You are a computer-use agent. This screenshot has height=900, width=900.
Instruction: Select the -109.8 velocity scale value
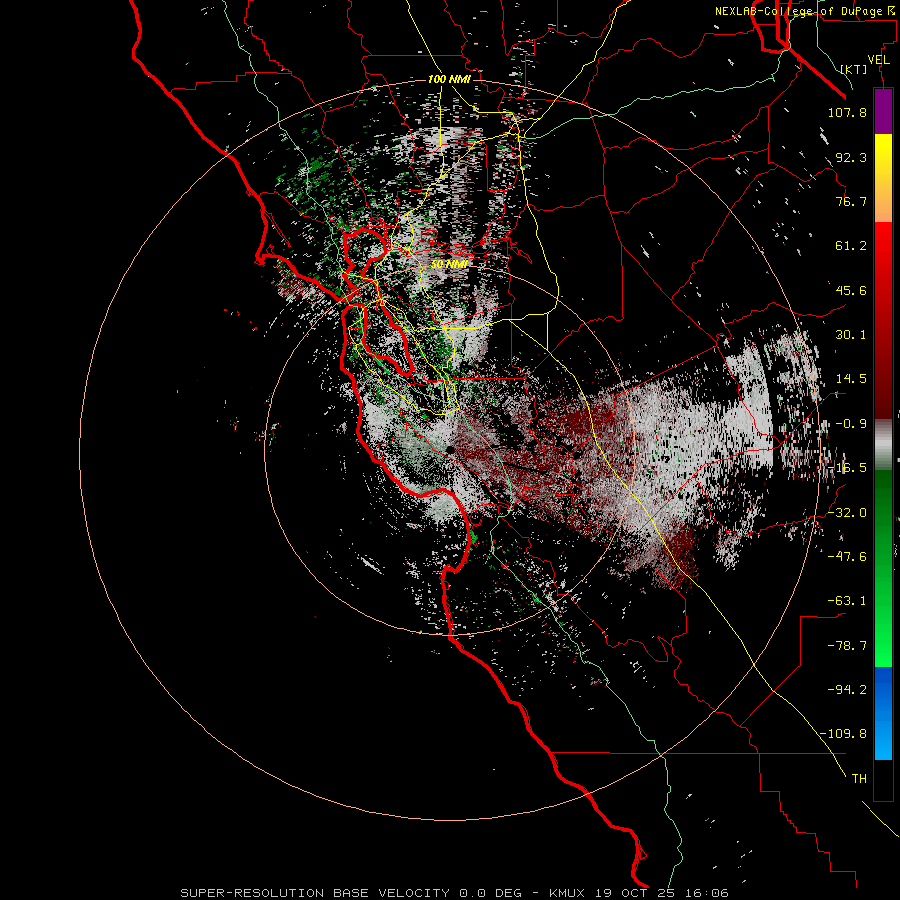pos(843,734)
